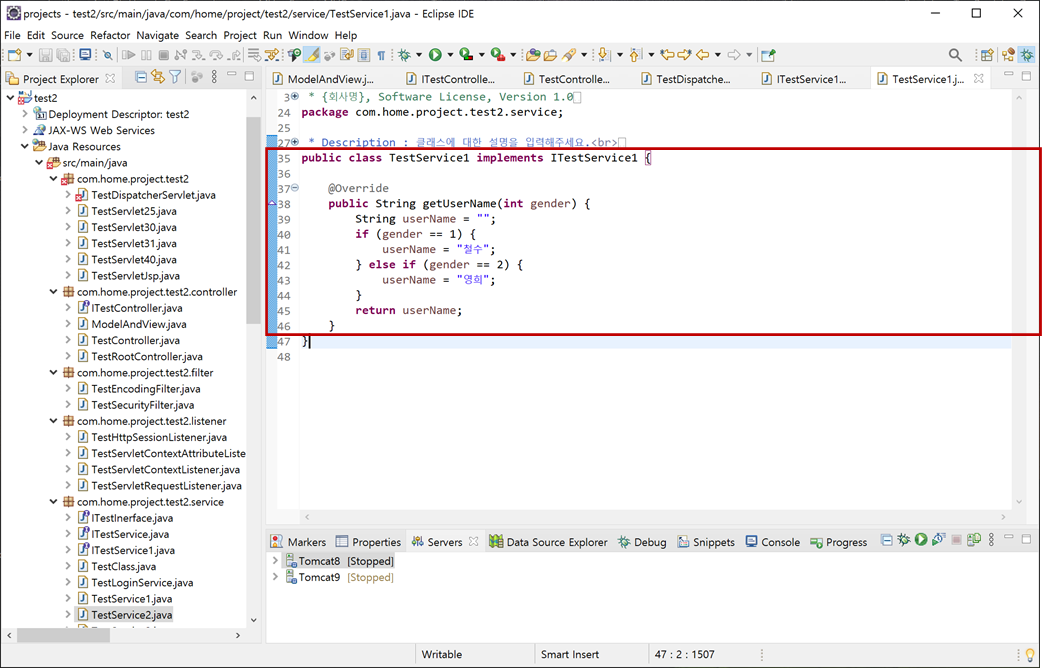Select TestService1.java in Project Explorer
This screenshot has width=1042, height=668.
tap(132, 599)
